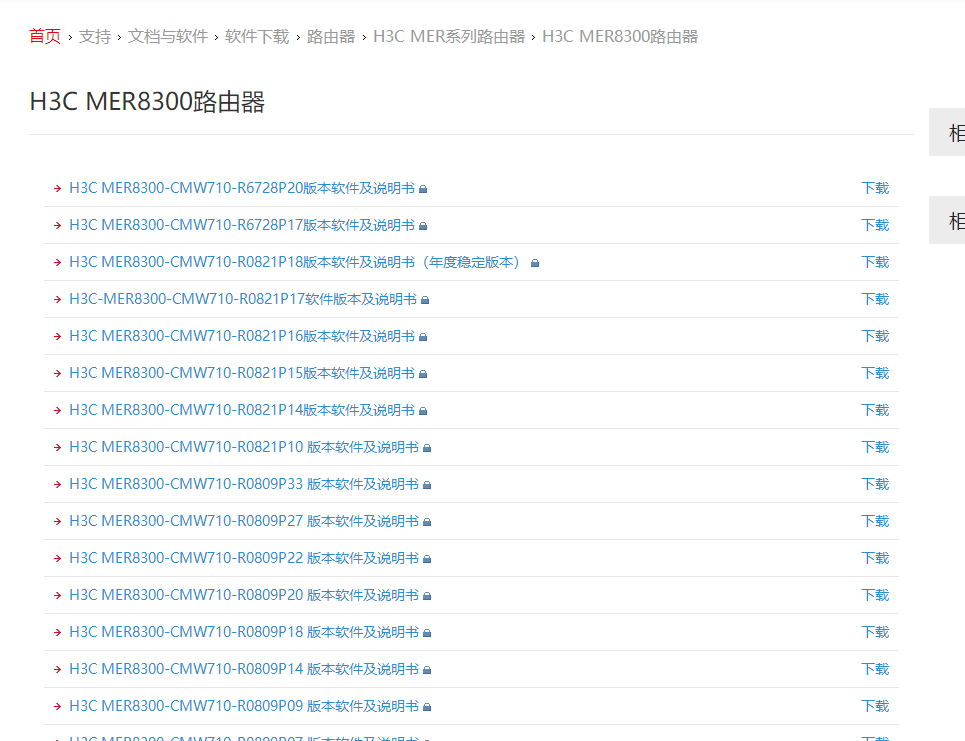
Task: Open H3C MER系列路由器 breadcrumb link
Action: 449,36
